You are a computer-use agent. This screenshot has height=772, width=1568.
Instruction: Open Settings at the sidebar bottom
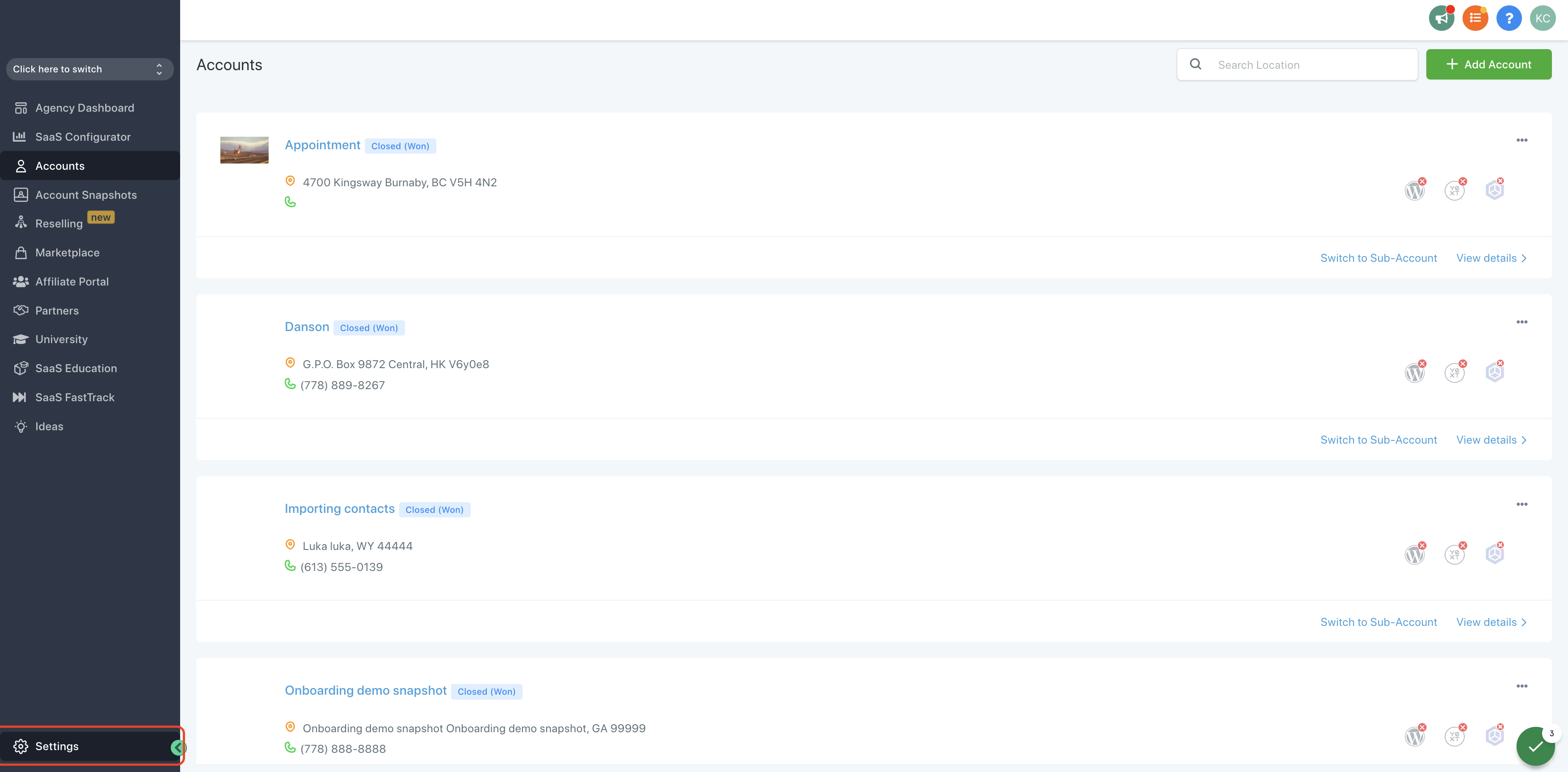[89, 746]
